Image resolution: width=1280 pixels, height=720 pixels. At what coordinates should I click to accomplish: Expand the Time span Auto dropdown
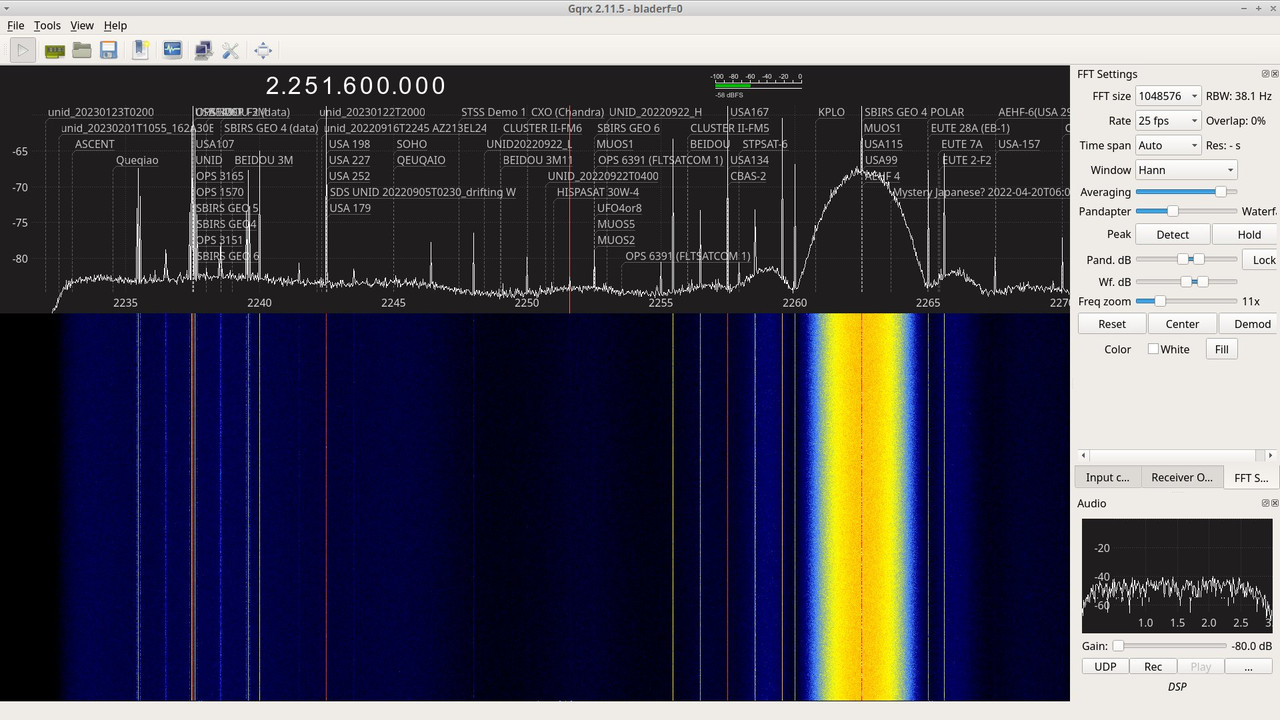pyautogui.click(x=1168, y=145)
